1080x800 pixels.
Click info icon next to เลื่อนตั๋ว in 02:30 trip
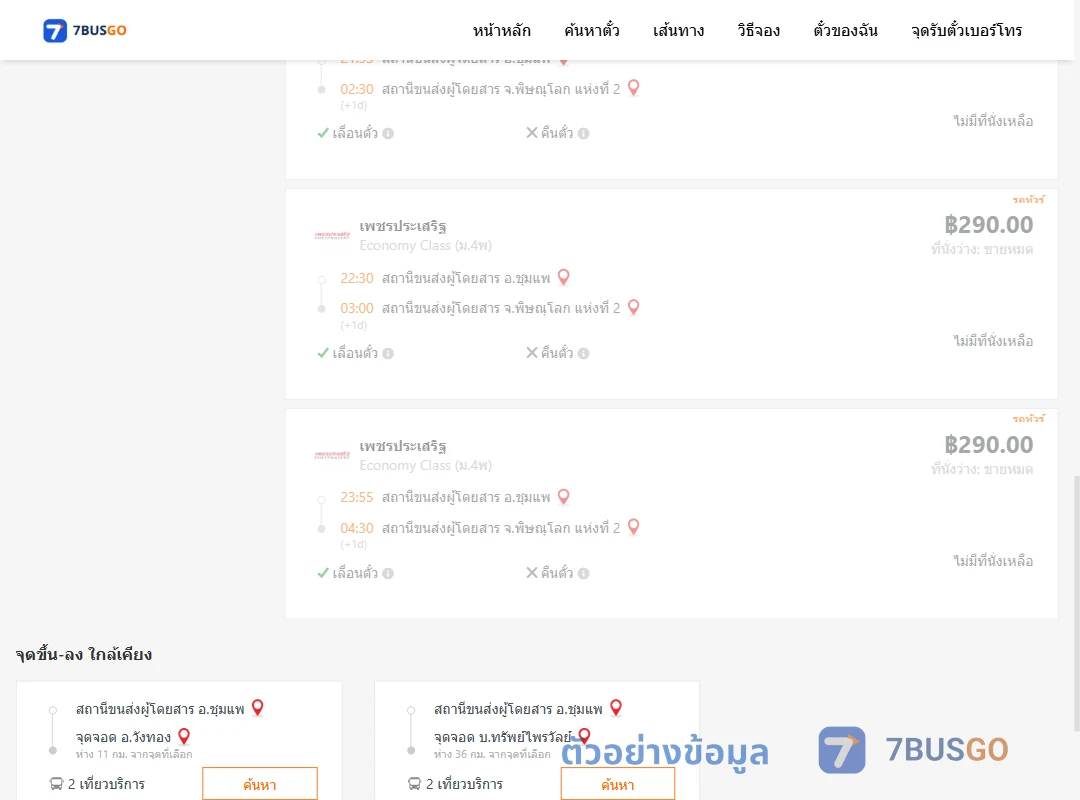point(388,134)
